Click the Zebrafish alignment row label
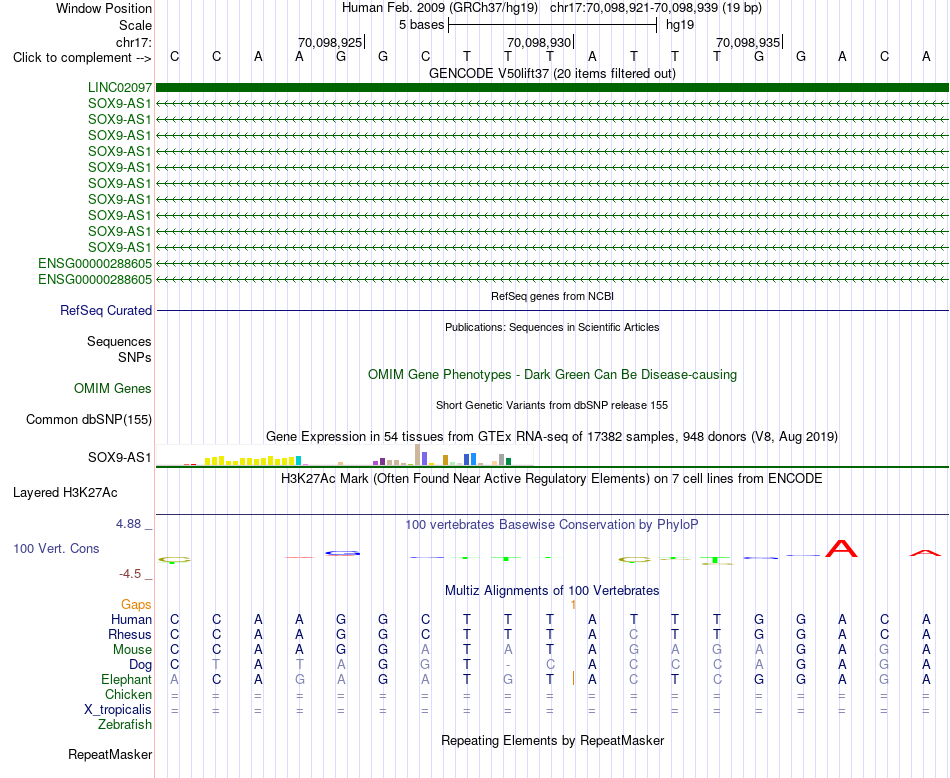 point(125,724)
